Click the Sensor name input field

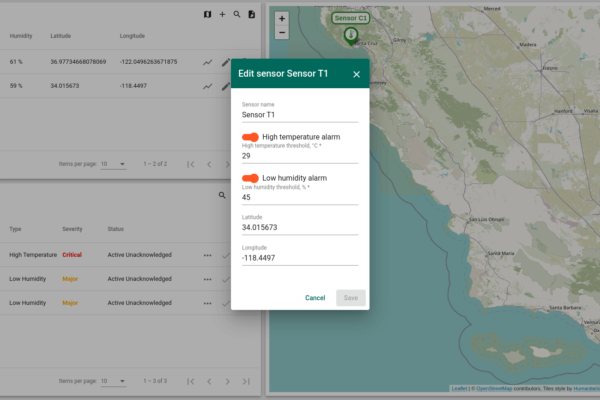[300, 114]
